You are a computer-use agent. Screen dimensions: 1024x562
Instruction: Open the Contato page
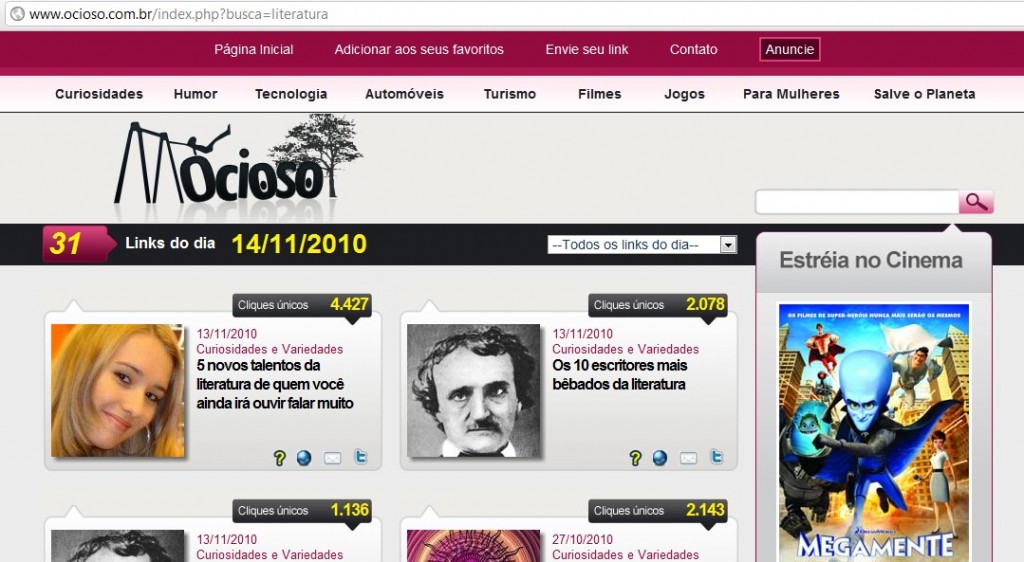(694, 50)
